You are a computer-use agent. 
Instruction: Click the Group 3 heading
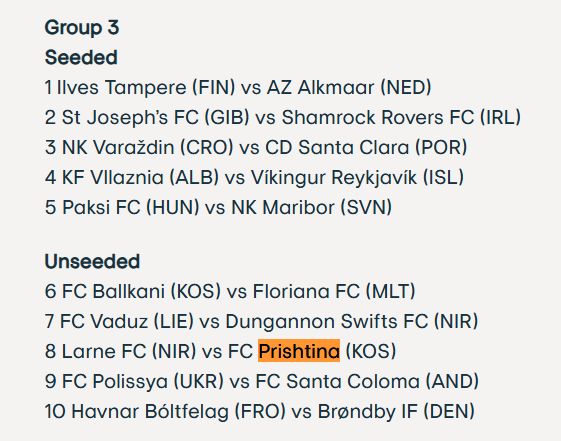pyautogui.click(x=82, y=28)
